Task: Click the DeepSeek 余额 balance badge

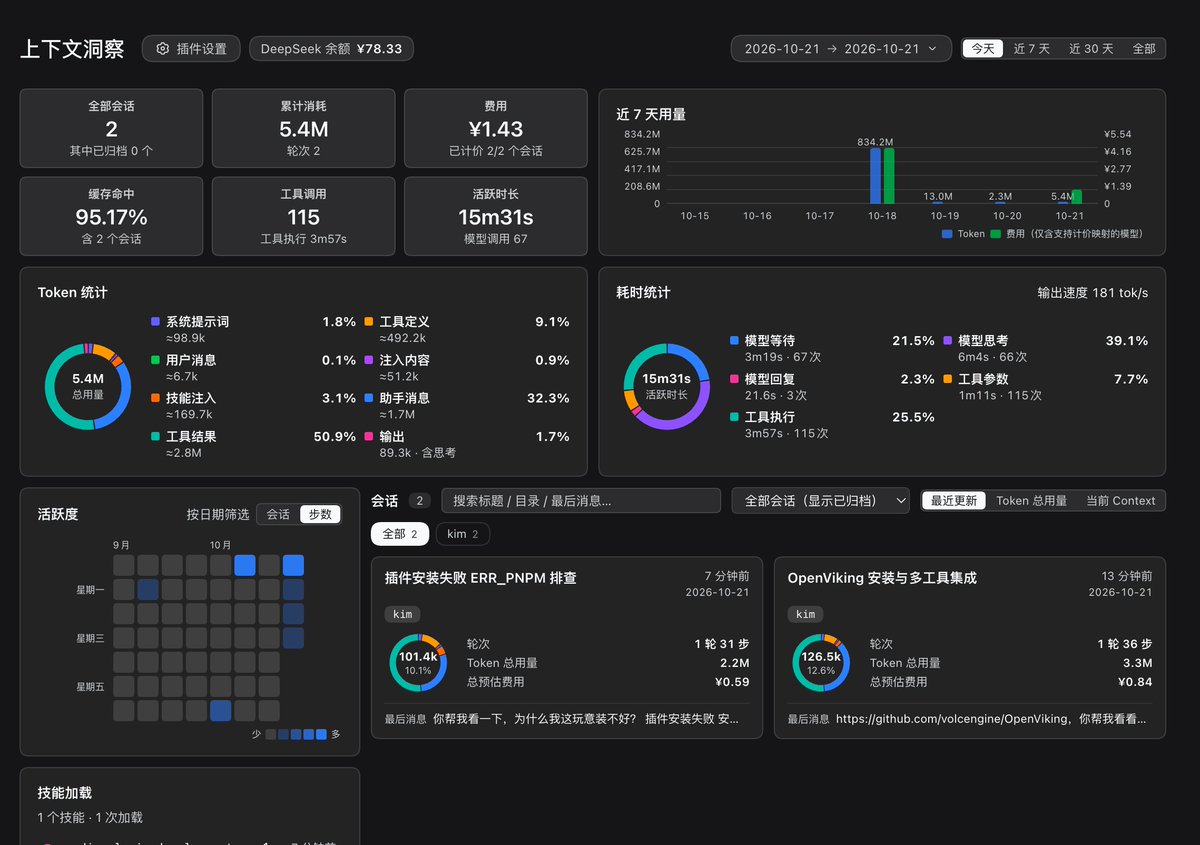Action: point(331,49)
